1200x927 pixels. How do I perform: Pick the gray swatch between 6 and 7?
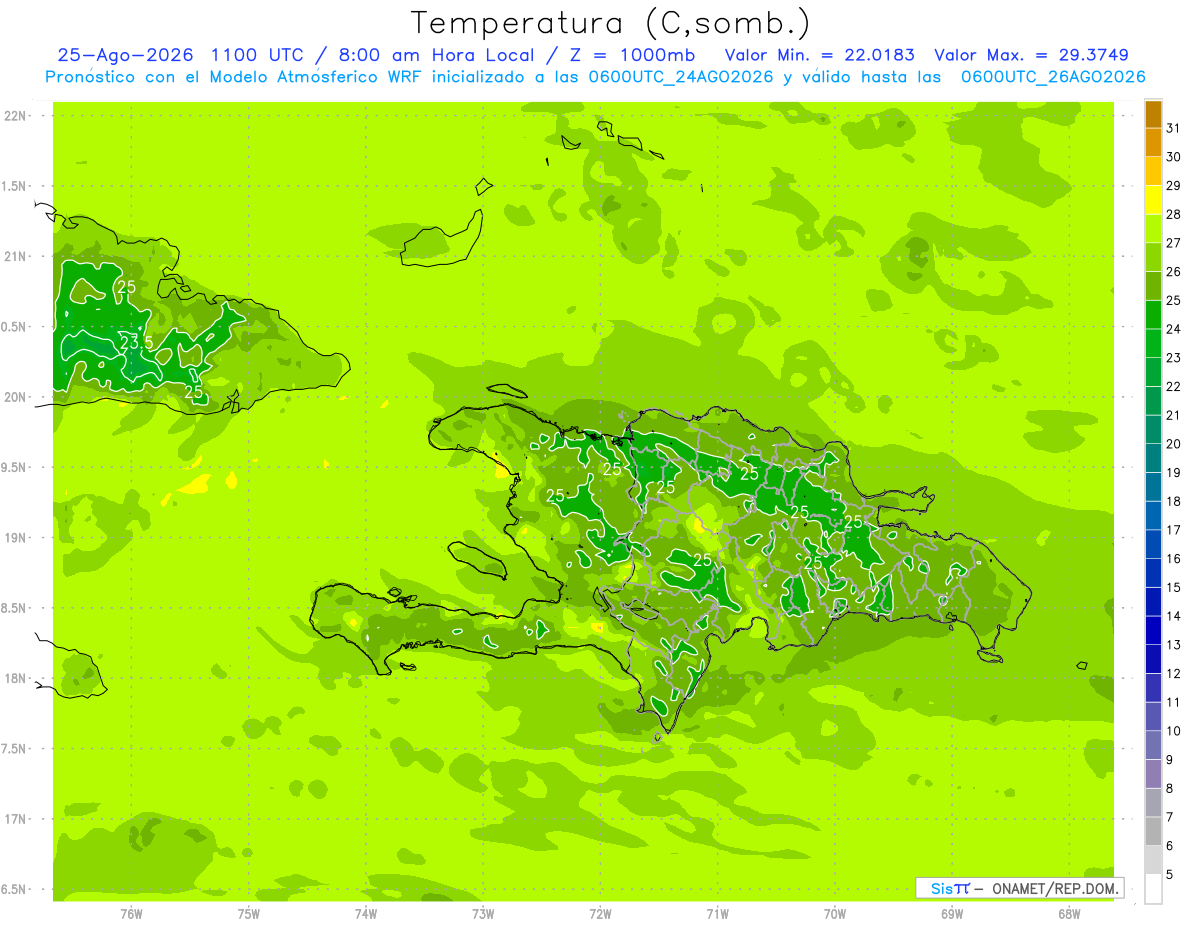(x=1153, y=832)
